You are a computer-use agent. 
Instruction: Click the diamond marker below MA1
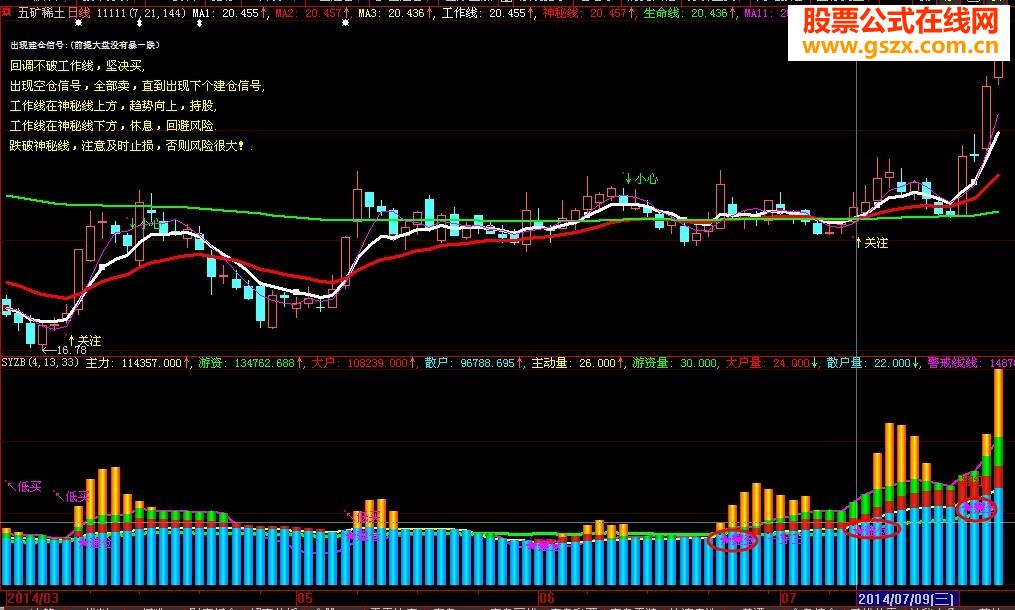click(199, 23)
